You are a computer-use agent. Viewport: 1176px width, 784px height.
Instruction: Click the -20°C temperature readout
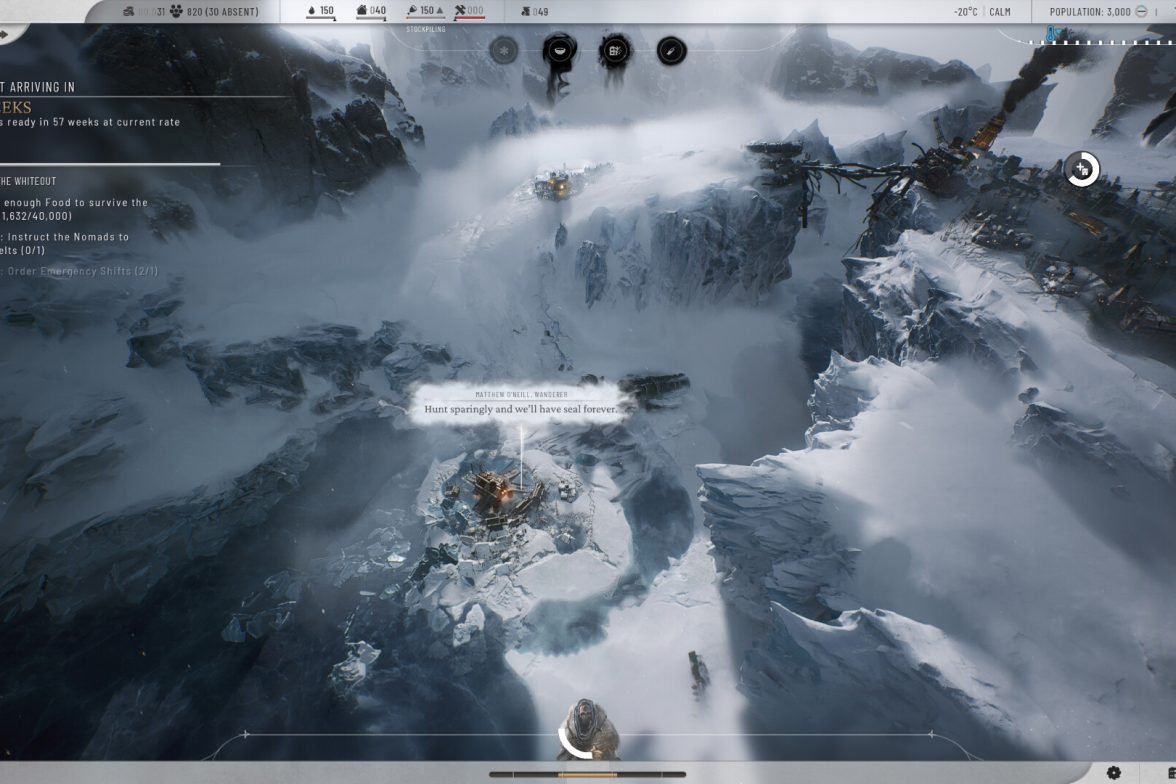point(965,12)
